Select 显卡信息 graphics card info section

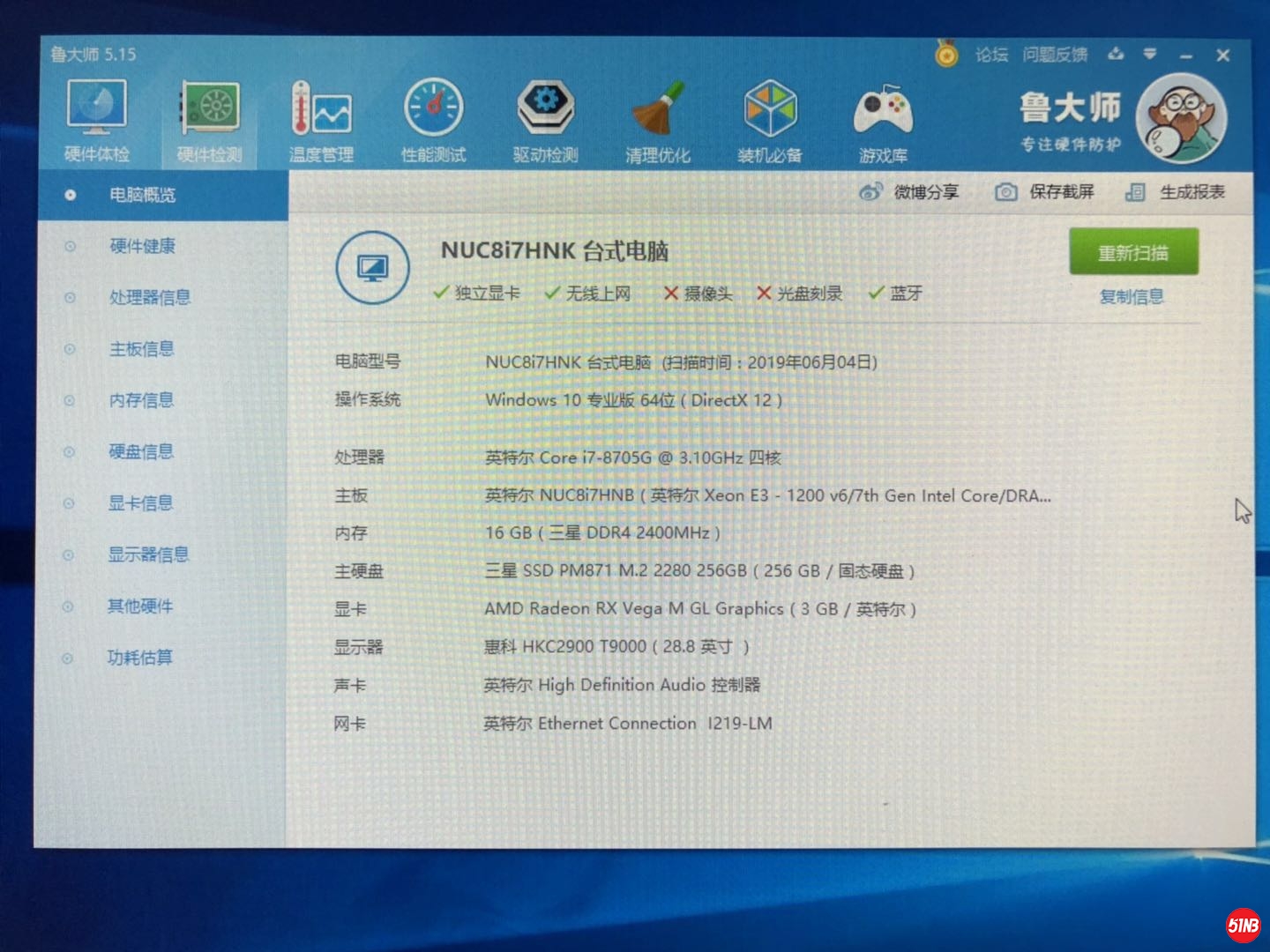pos(139,503)
